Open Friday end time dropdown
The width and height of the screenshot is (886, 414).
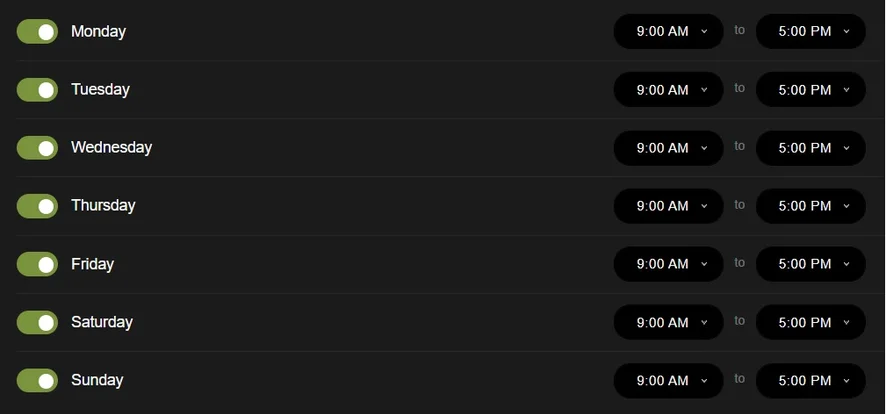click(810, 264)
